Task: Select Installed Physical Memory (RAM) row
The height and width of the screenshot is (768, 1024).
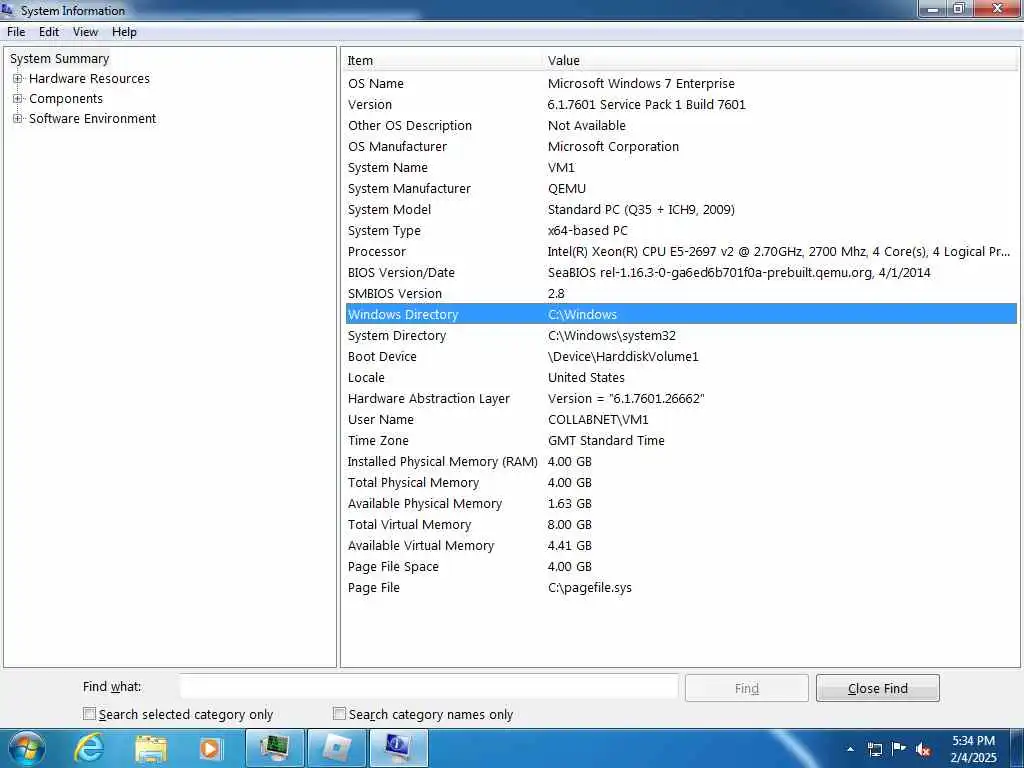Action: tap(681, 461)
